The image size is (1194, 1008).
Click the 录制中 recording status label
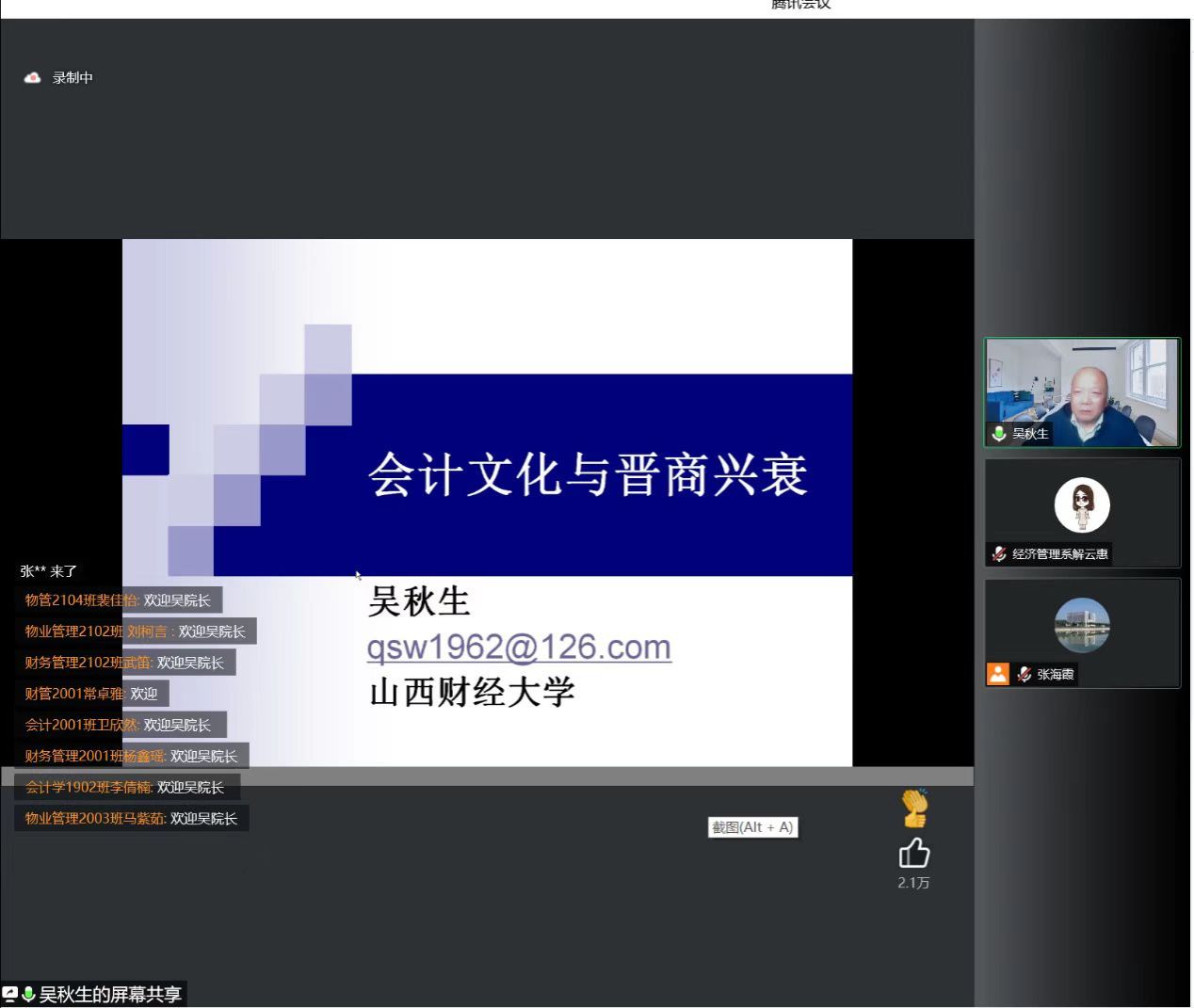(73, 78)
